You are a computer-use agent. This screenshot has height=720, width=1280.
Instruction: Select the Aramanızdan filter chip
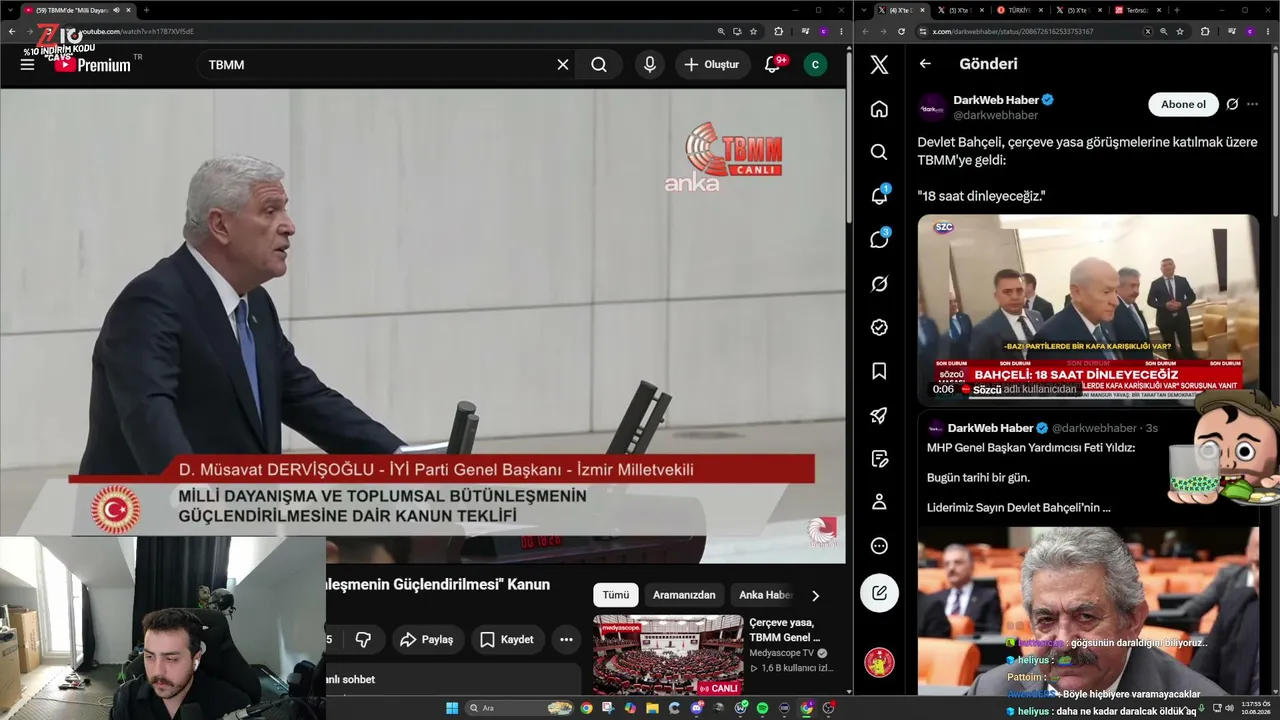(684, 595)
